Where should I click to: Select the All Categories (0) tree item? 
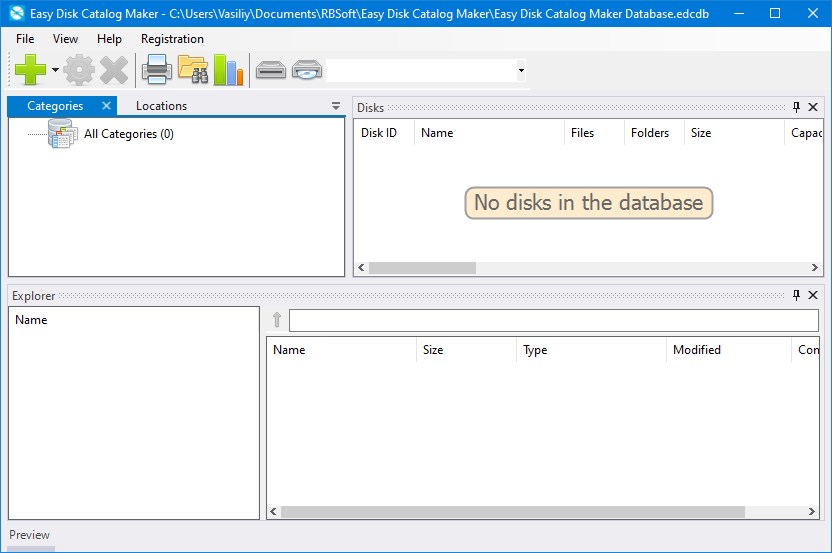click(x=128, y=134)
